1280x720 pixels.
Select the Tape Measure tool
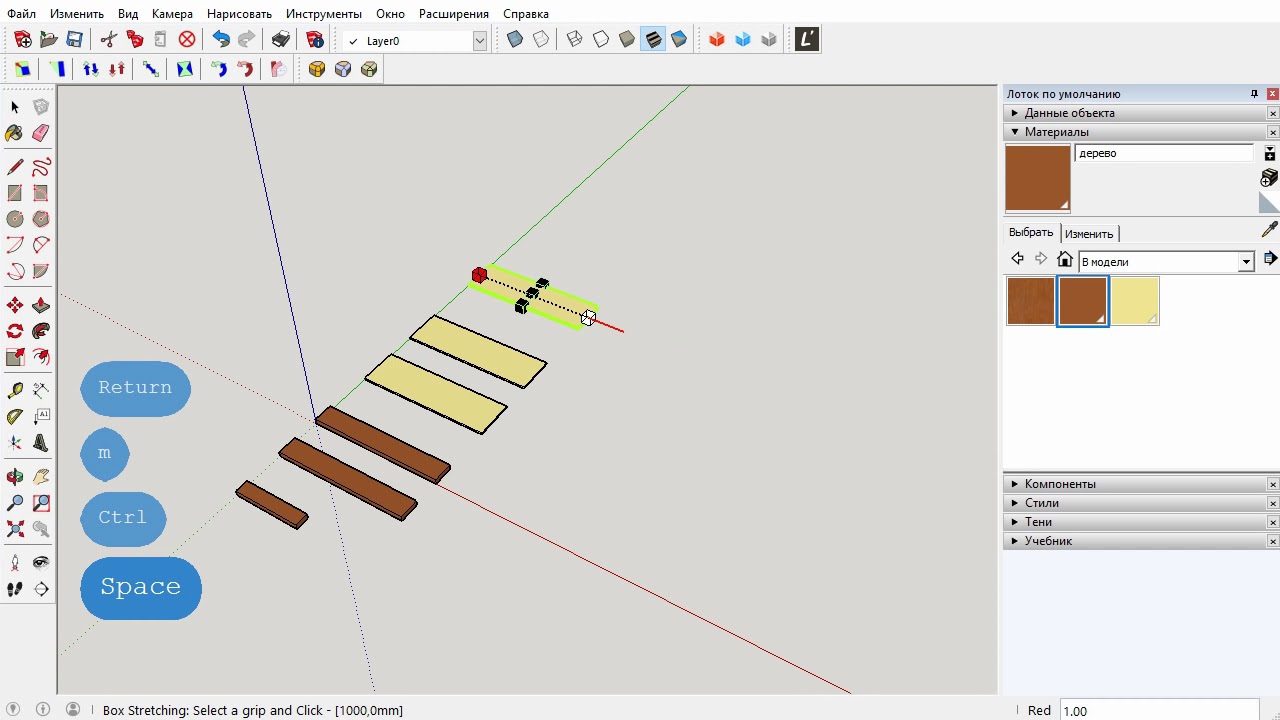[x=15, y=391]
